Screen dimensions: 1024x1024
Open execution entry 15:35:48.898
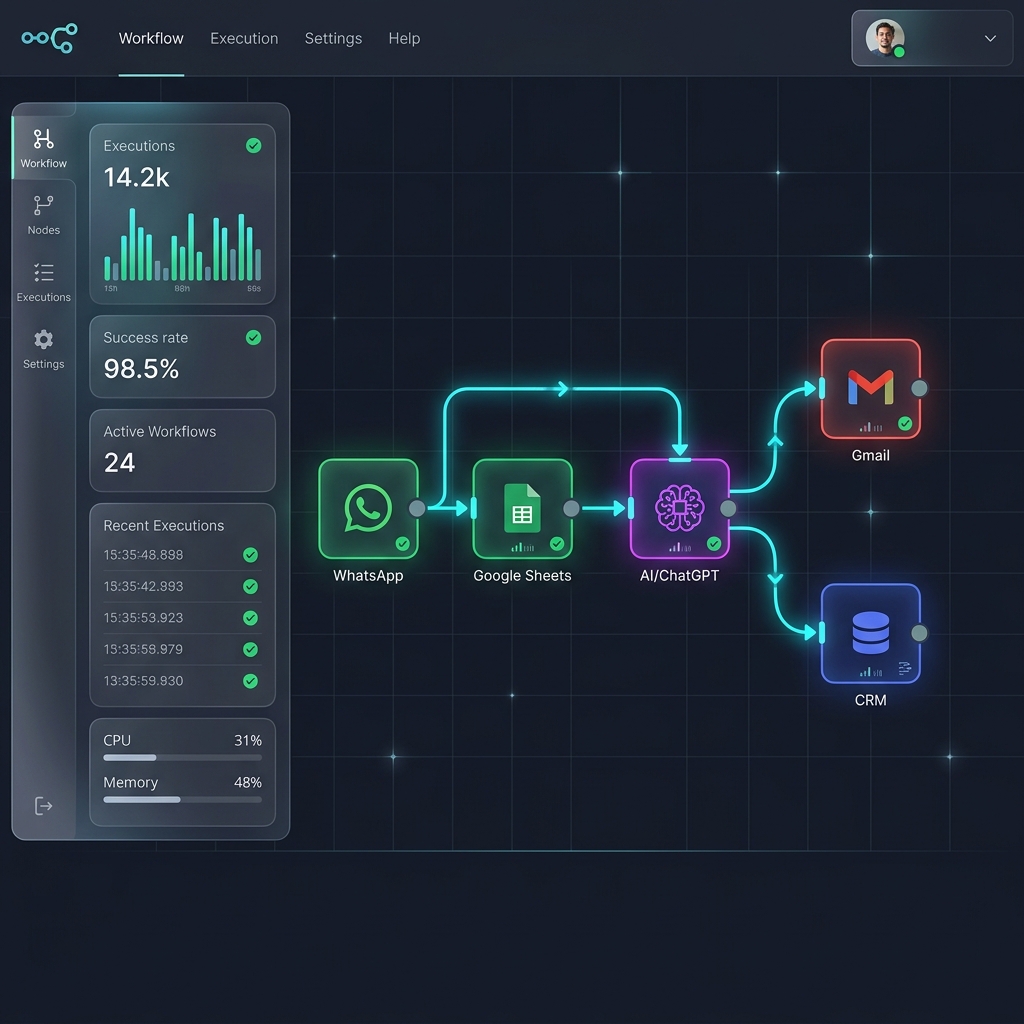tap(182, 555)
